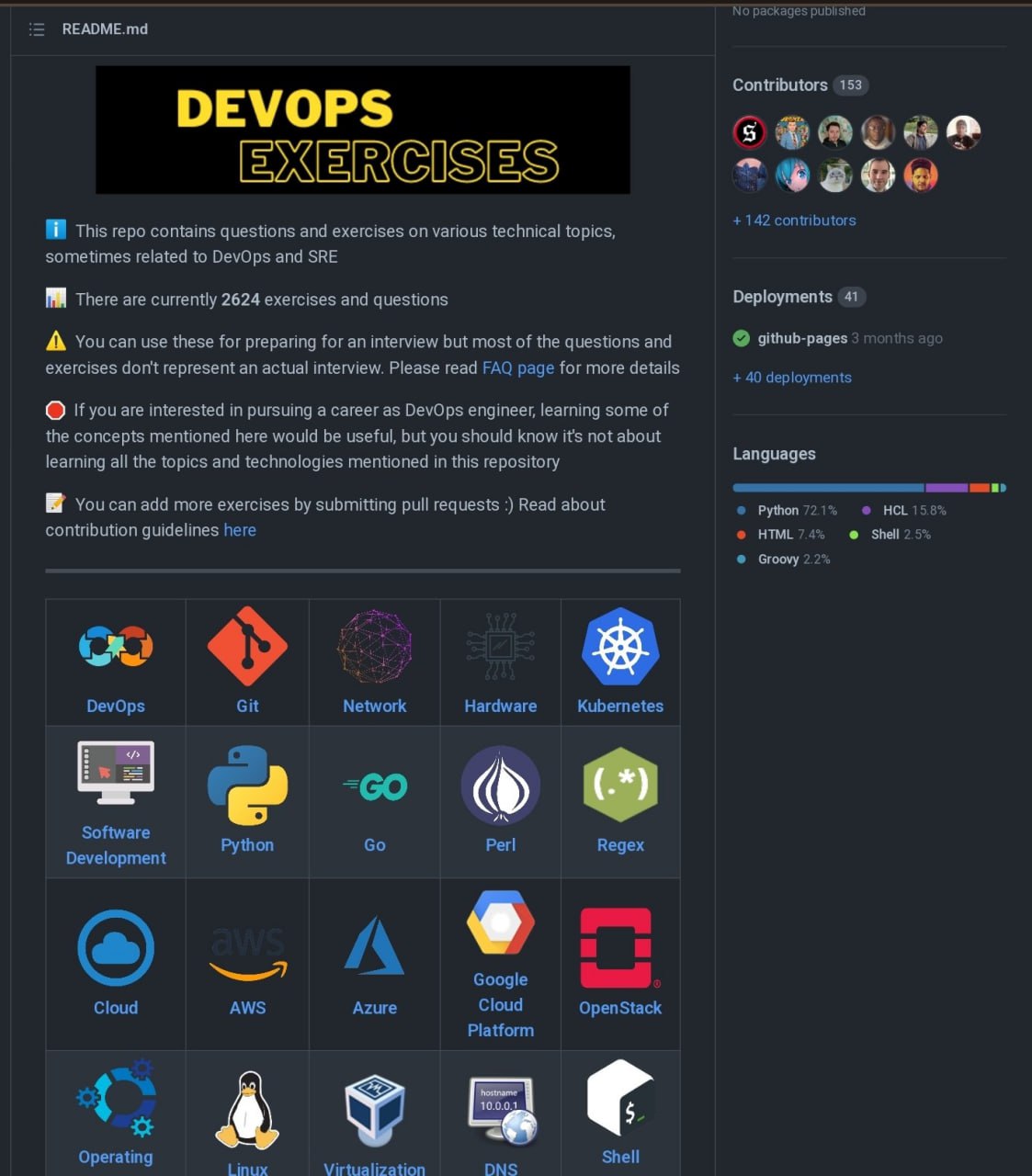Open the Deployments heading link
The height and width of the screenshot is (1176, 1032).
click(782, 297)
